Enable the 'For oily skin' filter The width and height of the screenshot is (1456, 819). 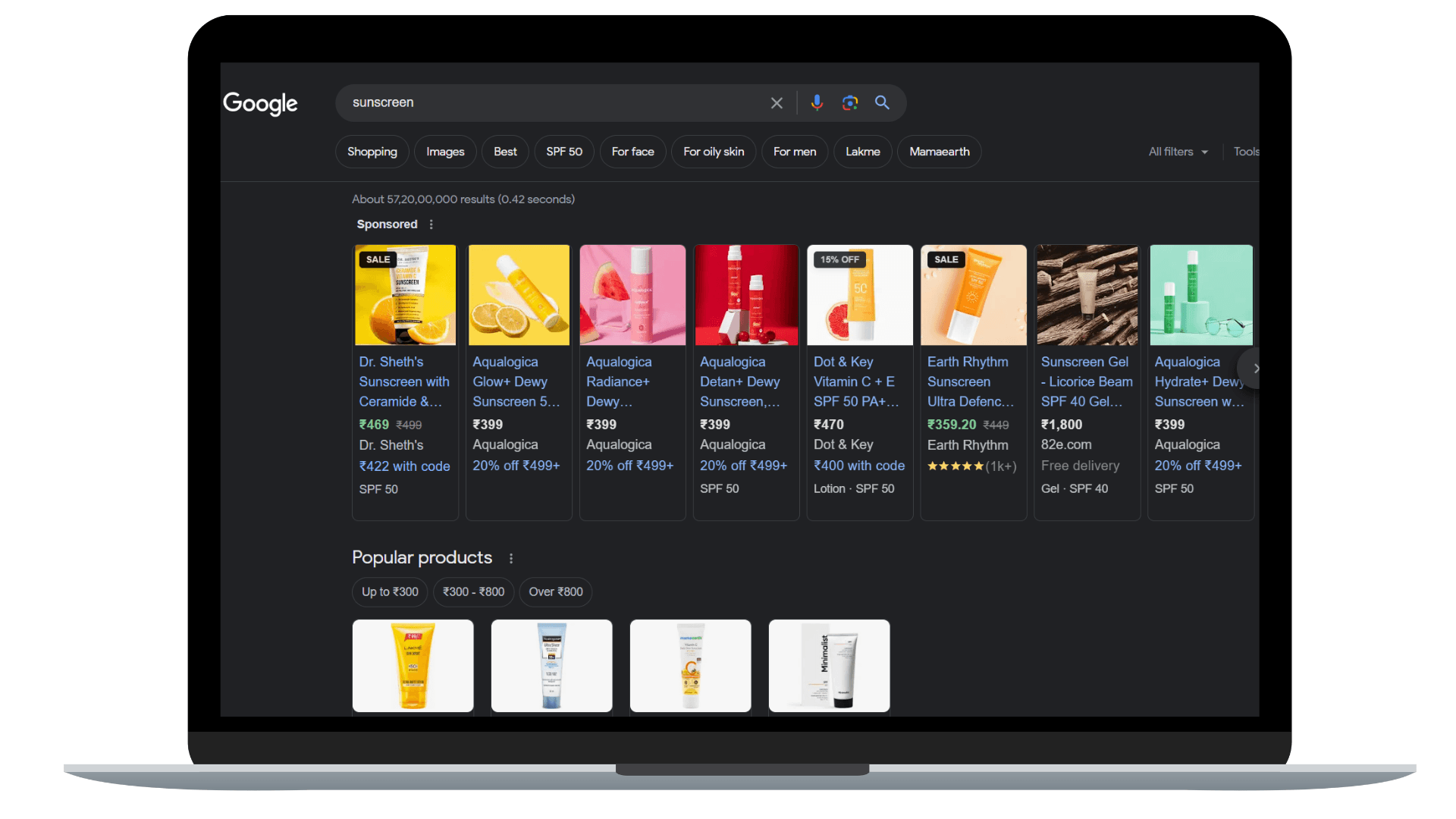713,151
